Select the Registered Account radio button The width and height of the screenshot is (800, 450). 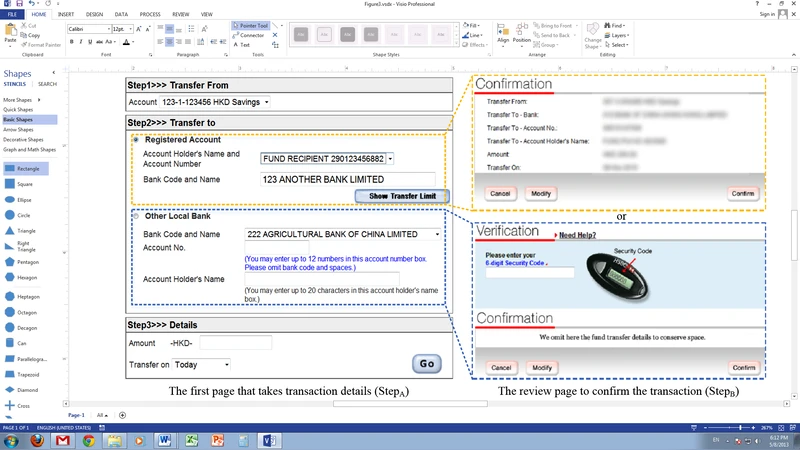[x=136, y=140]
